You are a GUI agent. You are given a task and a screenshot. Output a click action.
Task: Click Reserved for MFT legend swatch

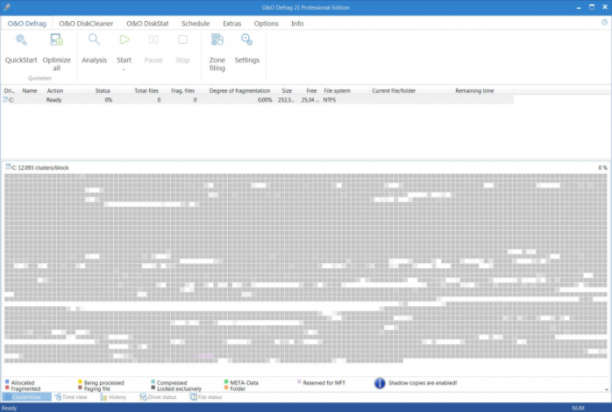[x=299, y=382]
